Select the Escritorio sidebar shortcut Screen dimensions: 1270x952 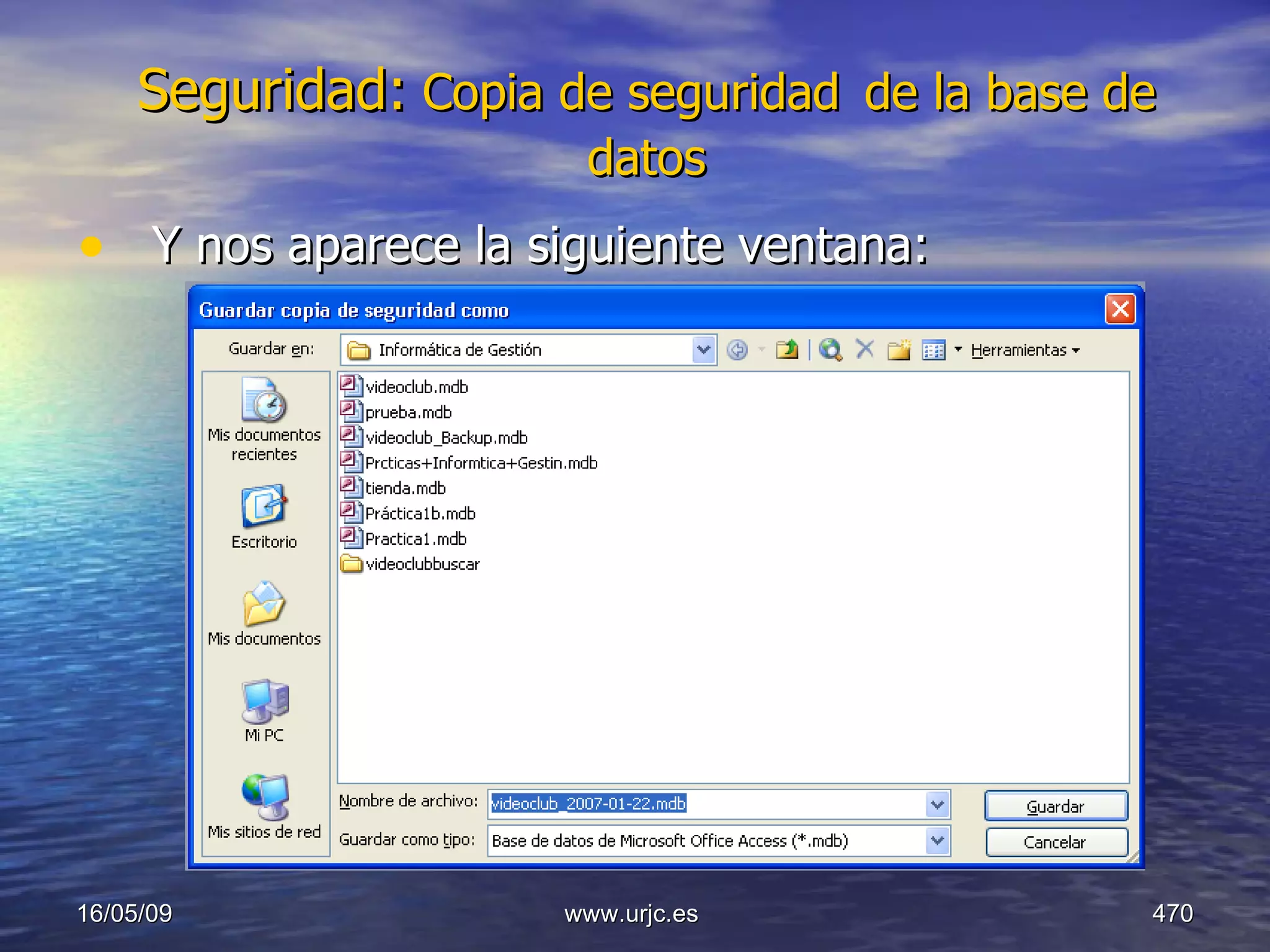click(x=264, y=518)
